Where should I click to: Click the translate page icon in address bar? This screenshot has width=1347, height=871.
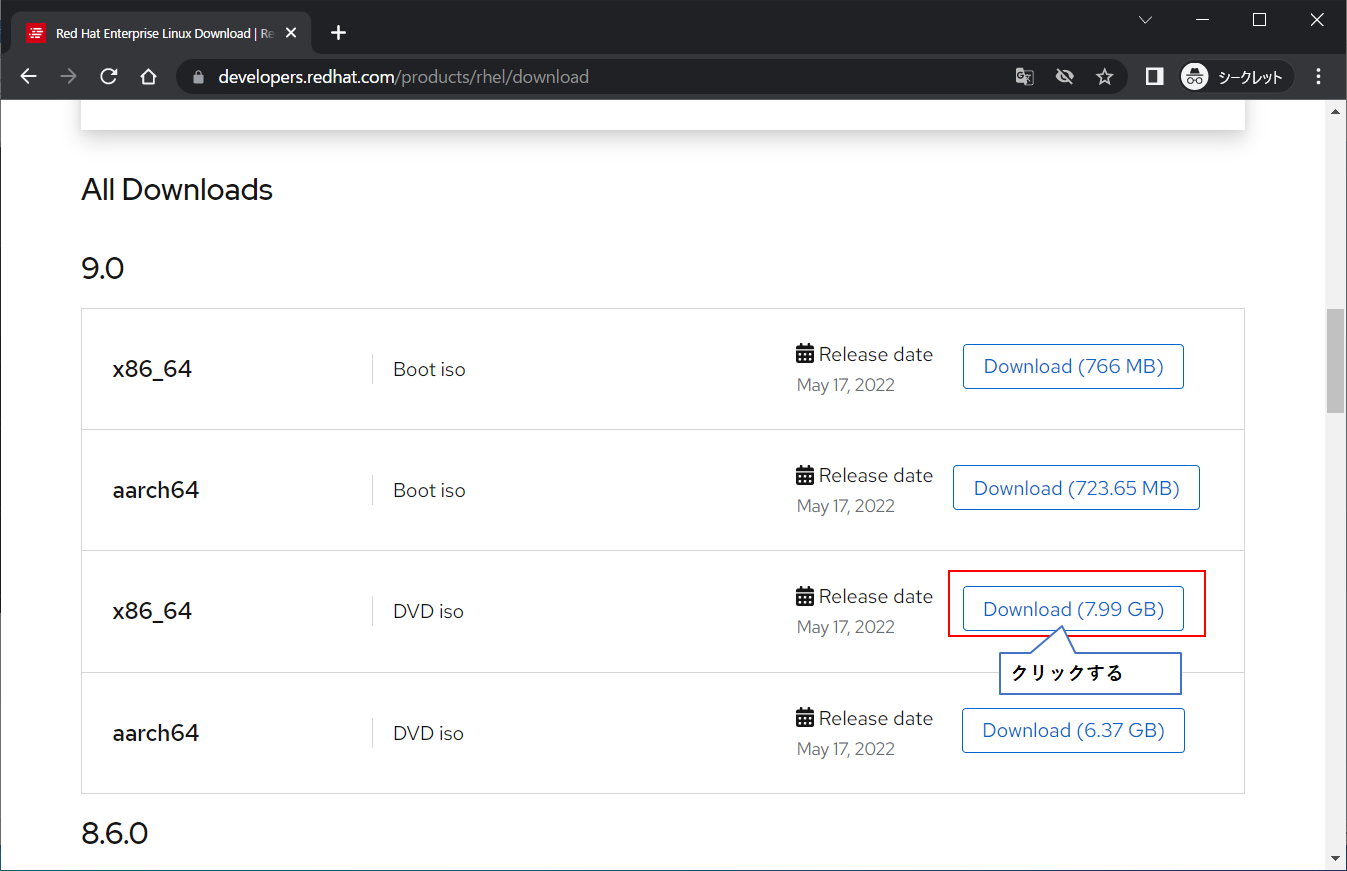point(1024,77)
